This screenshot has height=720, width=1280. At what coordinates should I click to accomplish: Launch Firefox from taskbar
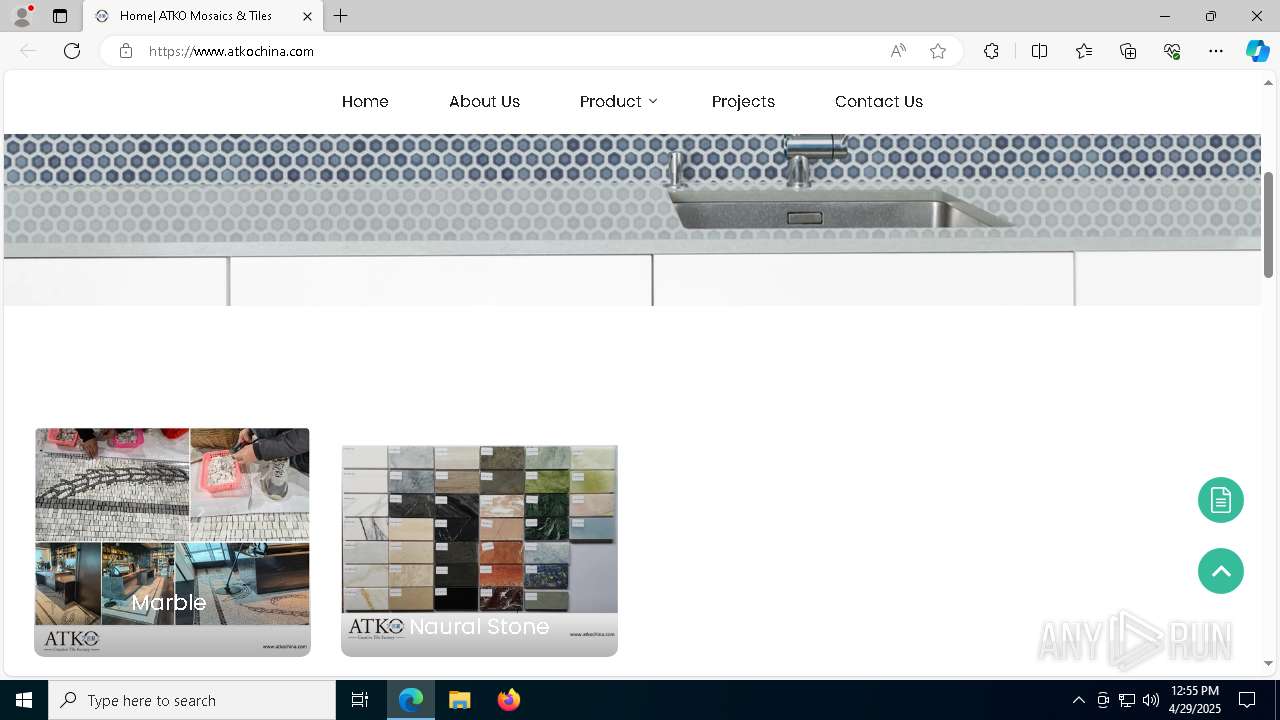click(508, 700)
